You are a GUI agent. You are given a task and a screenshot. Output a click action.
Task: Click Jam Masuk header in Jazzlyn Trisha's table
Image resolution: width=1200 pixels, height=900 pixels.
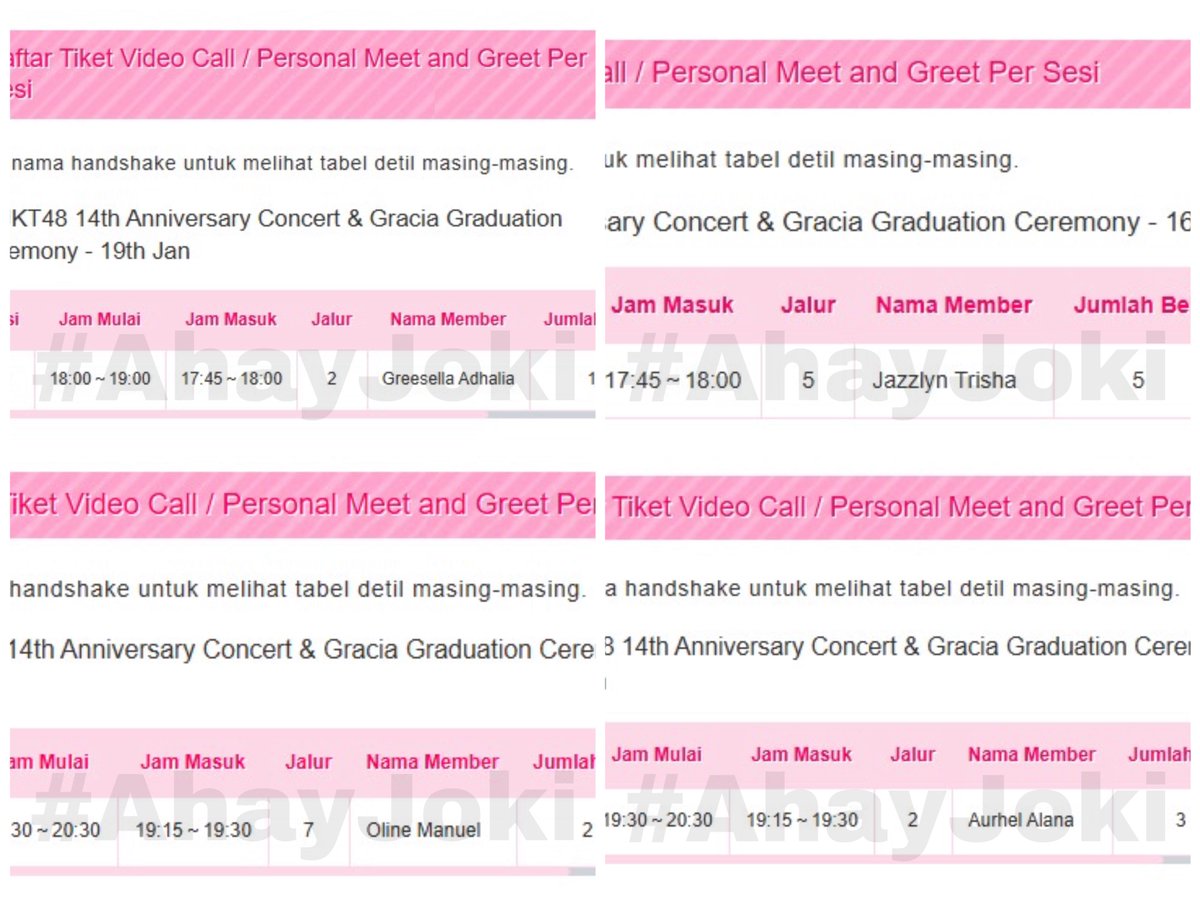click(x=672, y=305)
